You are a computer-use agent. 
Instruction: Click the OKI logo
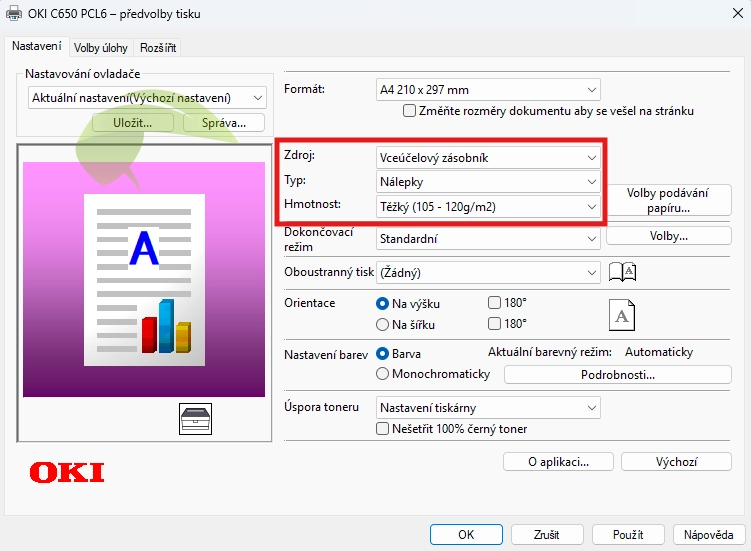tap(67, 472)
